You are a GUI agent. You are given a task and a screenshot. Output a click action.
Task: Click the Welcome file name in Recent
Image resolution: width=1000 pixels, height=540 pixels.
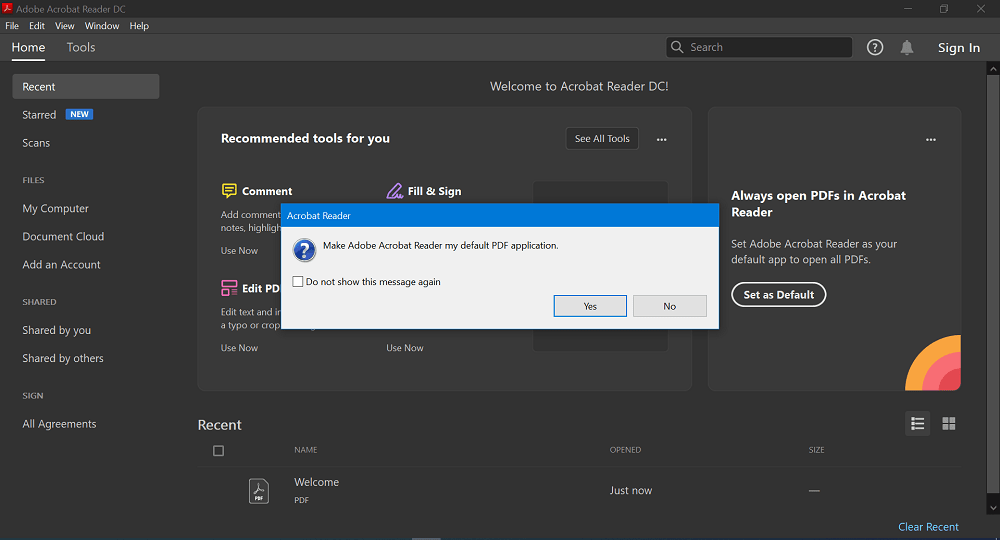(x=316, y=482)
